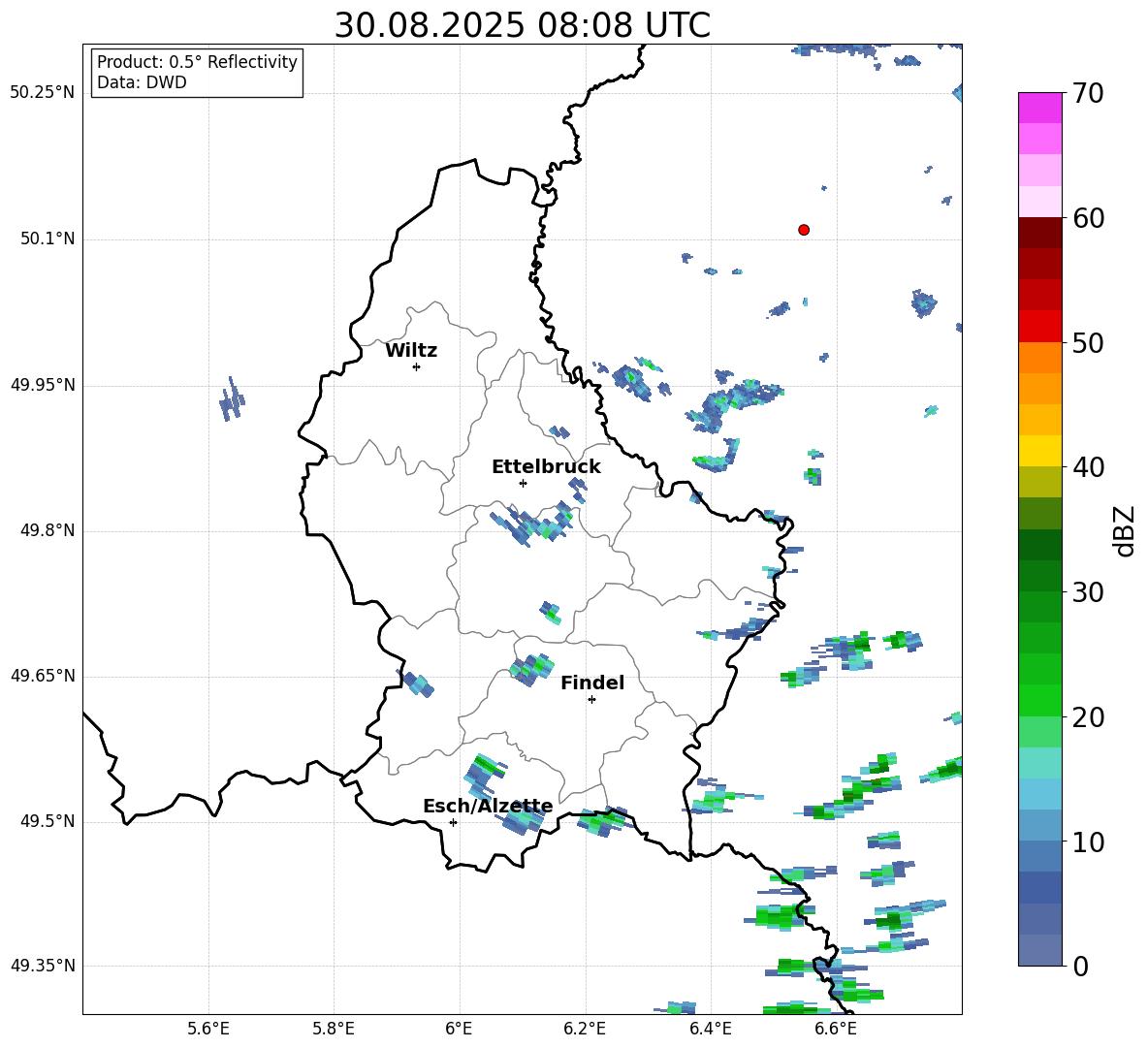Viewport: 1148px width, 1048px height.
Task: Click the 70 tick on the colorbar
Action: click(x=1088, y=93)
